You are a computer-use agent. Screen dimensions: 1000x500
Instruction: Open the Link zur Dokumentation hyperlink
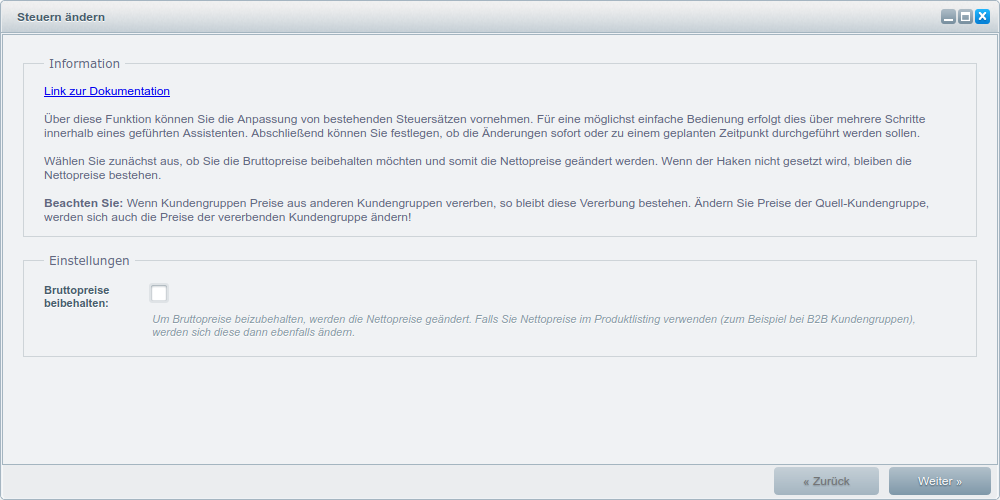pos(107,91)
